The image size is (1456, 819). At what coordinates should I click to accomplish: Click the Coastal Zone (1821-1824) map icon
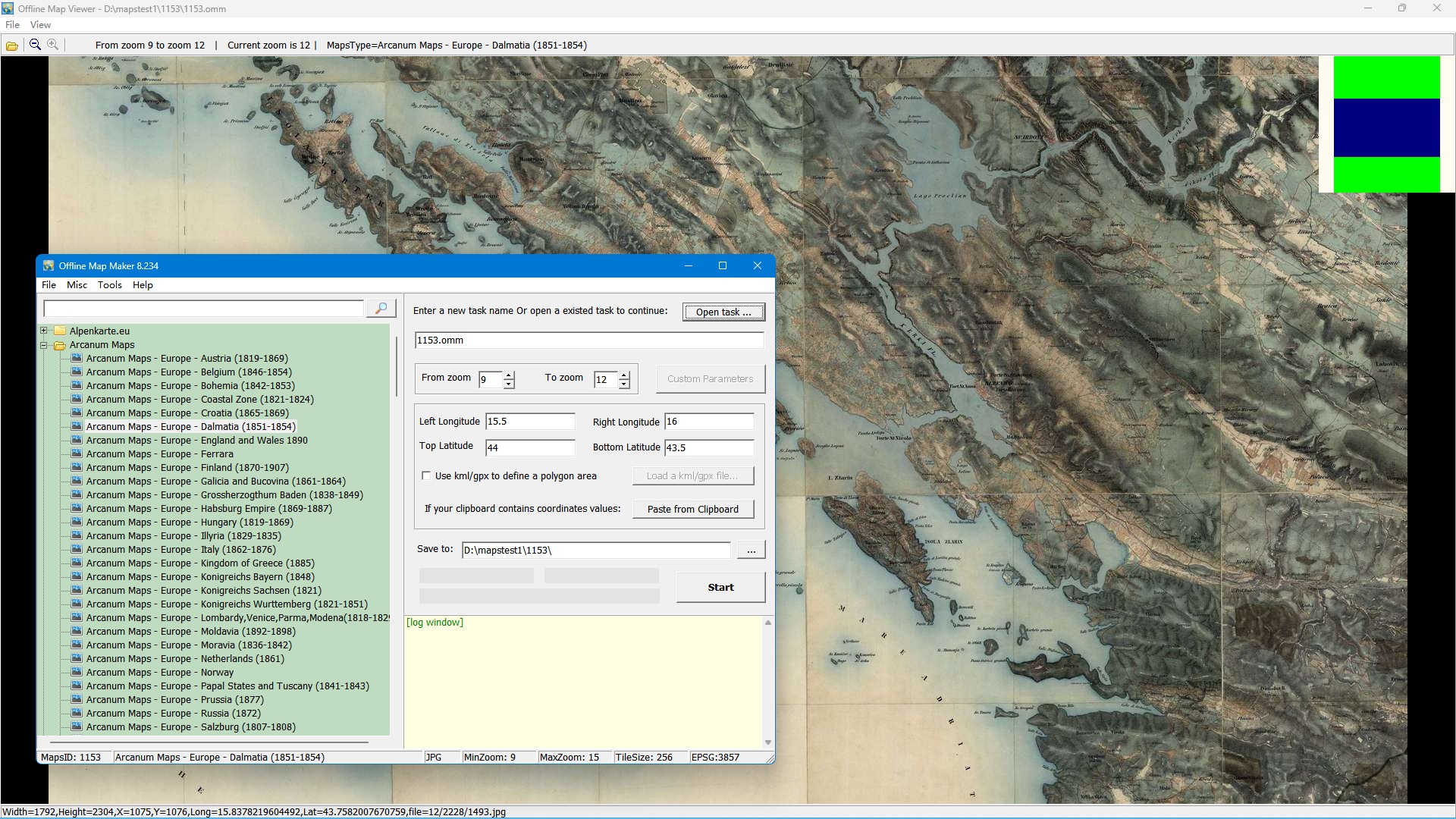pos(77,399)
